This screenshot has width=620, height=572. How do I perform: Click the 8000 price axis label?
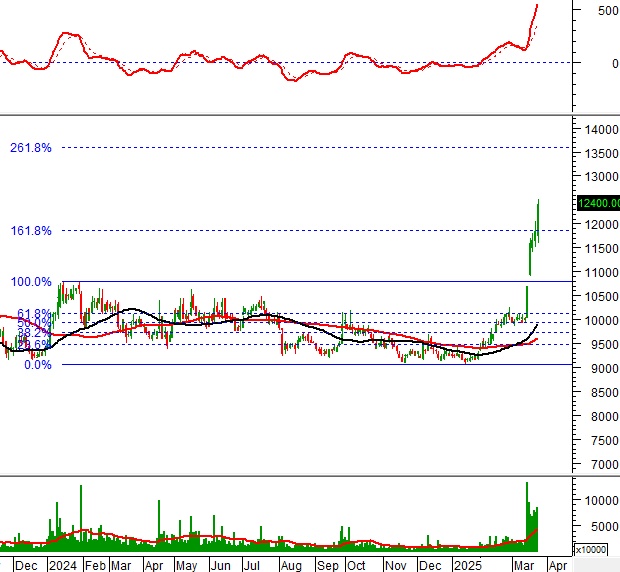point(605,416)
